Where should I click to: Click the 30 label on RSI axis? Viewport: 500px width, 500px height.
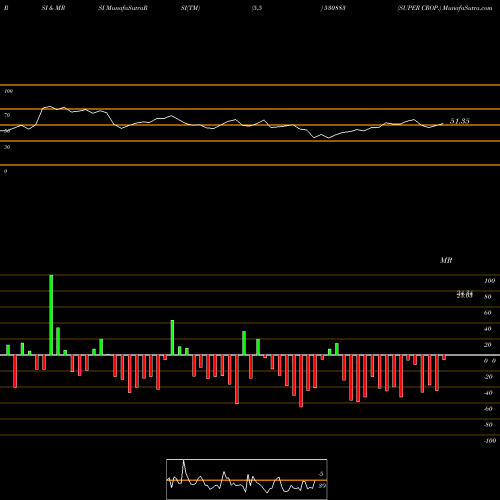coord(7,147)
